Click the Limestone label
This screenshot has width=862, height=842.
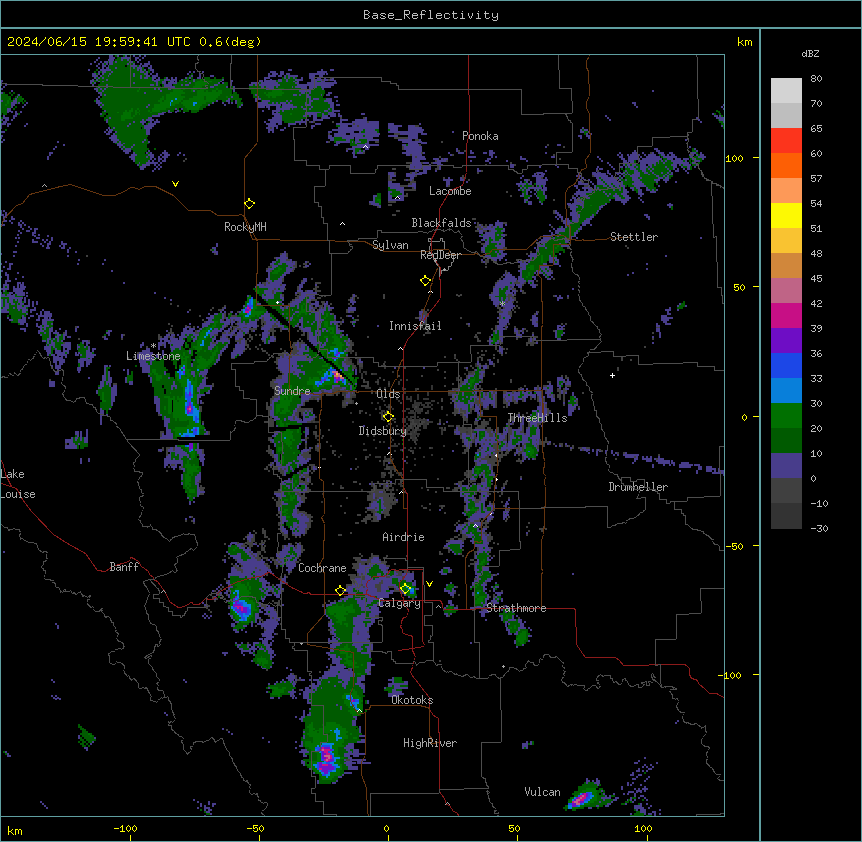pos(153,356)
